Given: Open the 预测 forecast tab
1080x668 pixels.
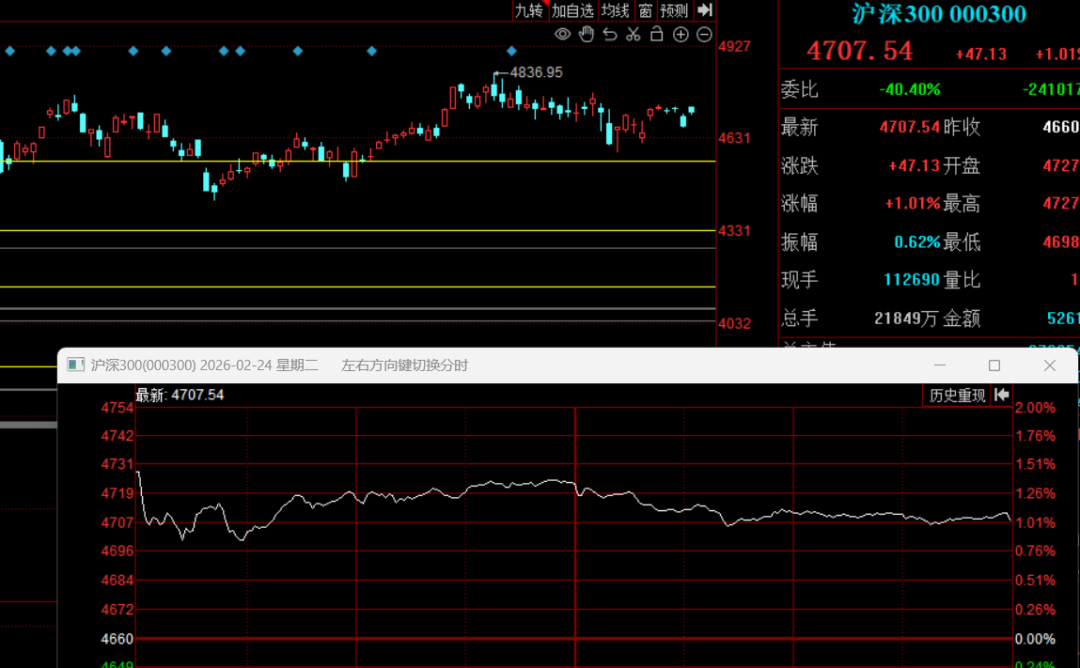Looking at the screenshot, I should coord(674,10).
